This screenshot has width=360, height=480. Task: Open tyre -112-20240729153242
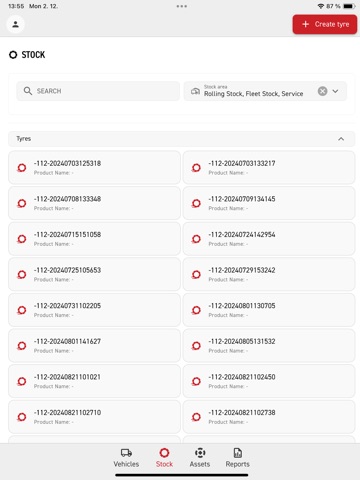269,274
